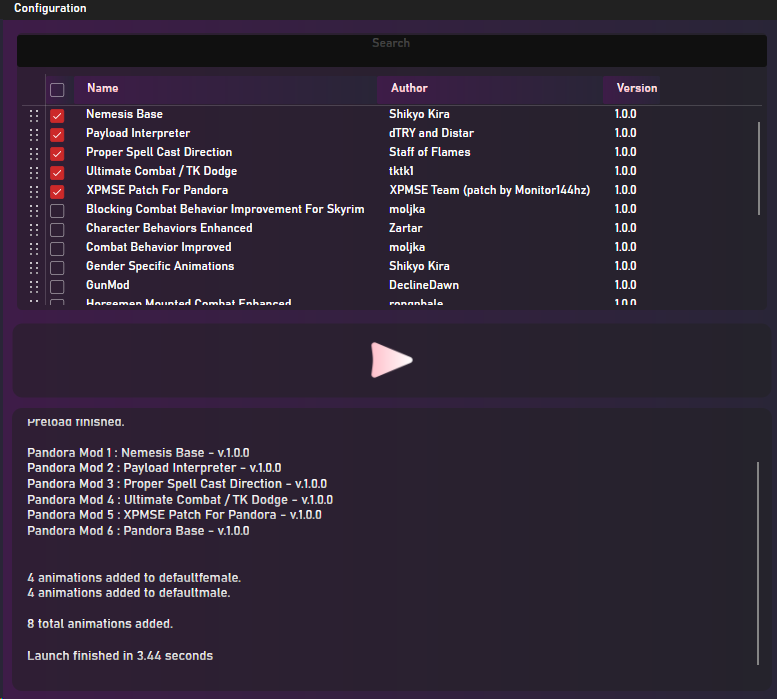Screen dimensions: 777x699
Task: Grab the drag handle for Blocking Combat Behavior Improvement
Action: point(34,211)
